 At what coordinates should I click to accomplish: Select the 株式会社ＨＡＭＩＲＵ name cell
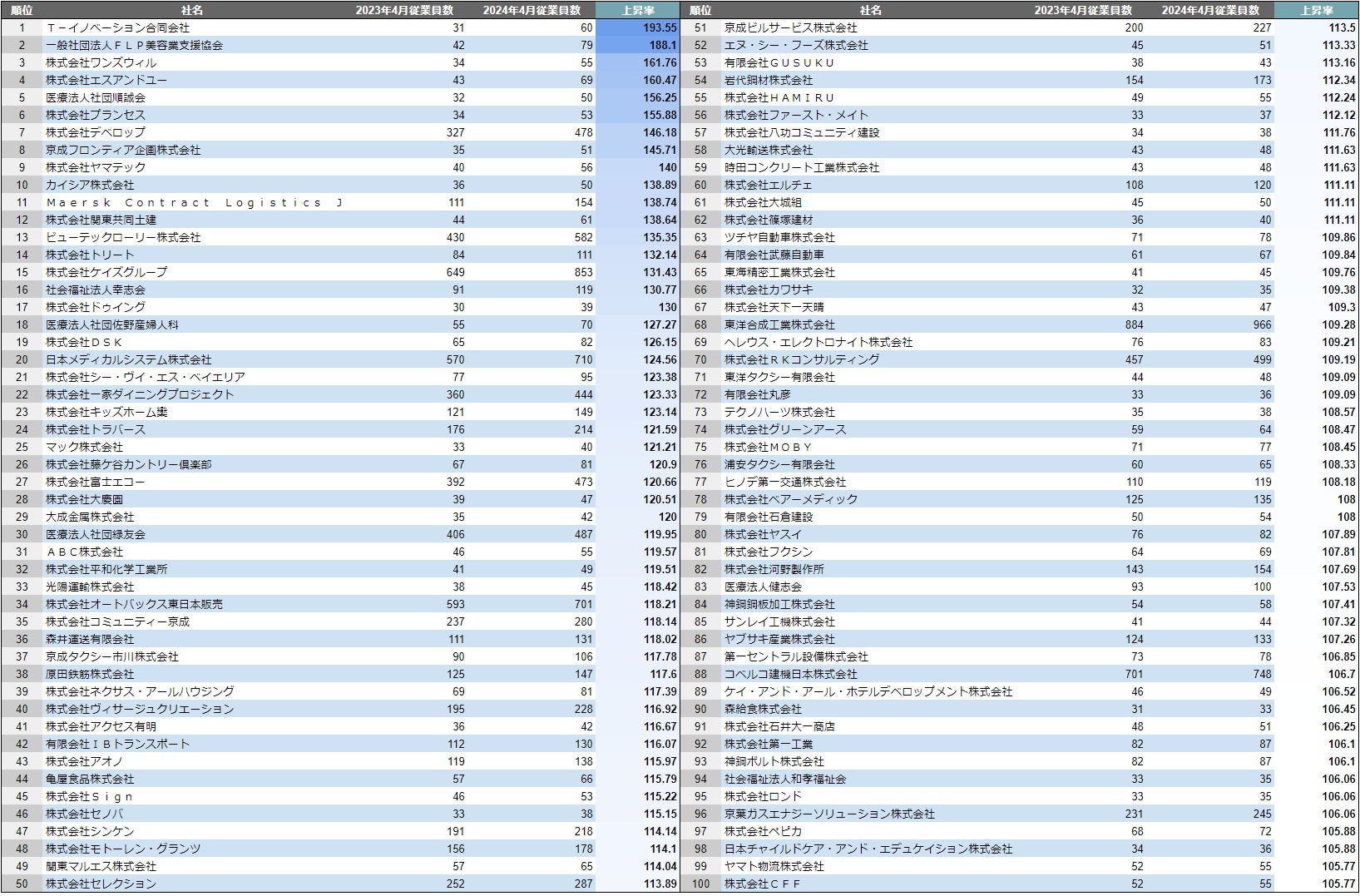(x=779, y=97)
